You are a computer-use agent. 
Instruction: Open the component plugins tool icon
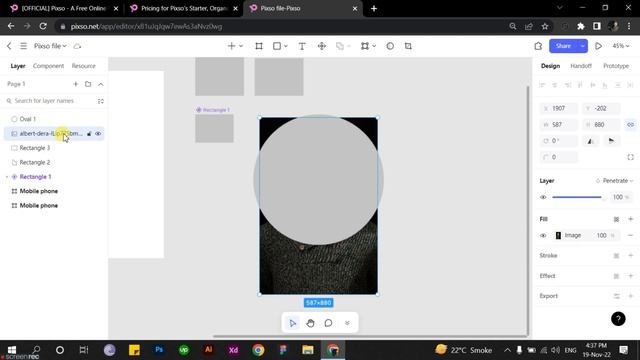pos(322,46)
